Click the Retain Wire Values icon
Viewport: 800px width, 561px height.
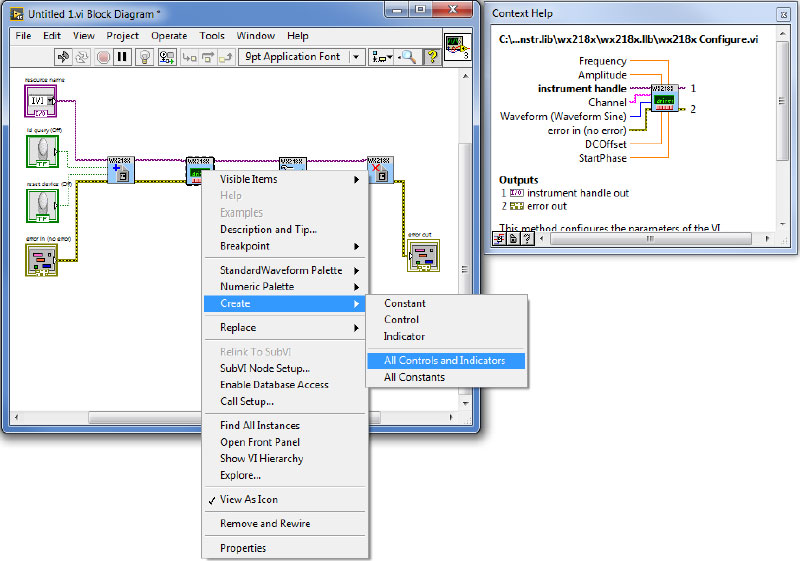pos(165,57)
